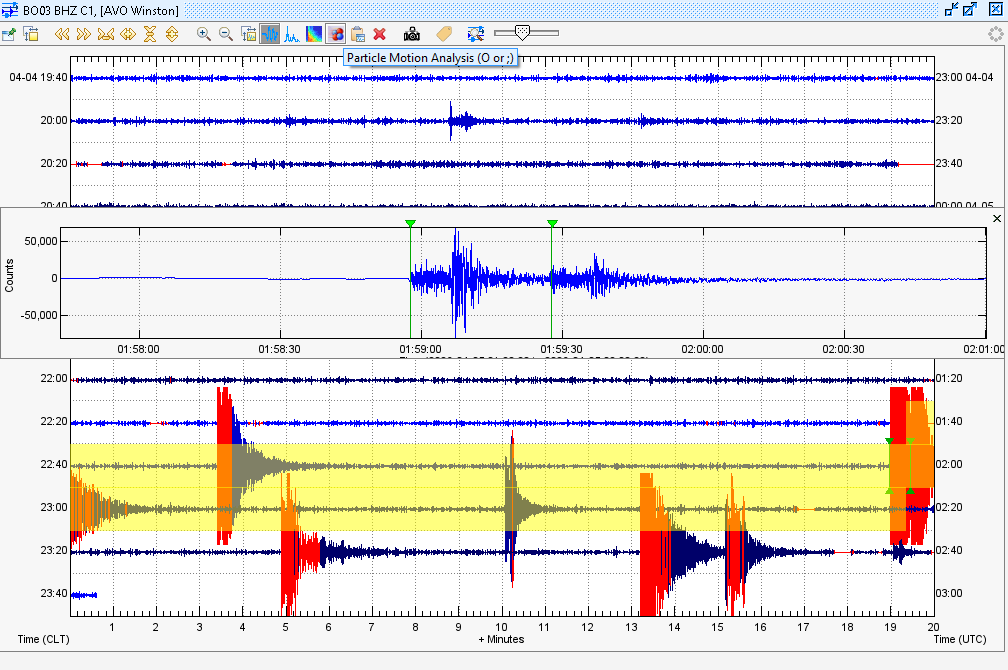This screenshot has height=670, width=1008.
Task: Click the '50,000' counts axis value
Action: (x=41, y=241)
